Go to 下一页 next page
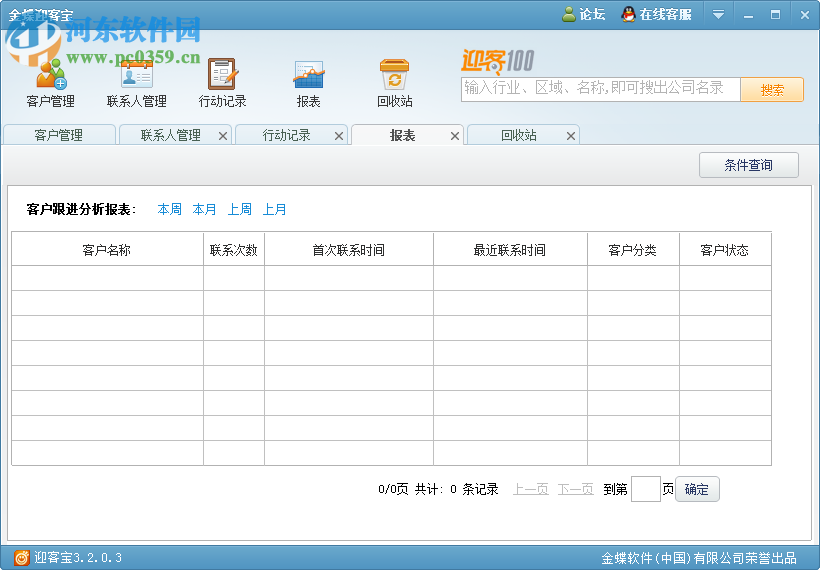820x570 pixels. 575,489
